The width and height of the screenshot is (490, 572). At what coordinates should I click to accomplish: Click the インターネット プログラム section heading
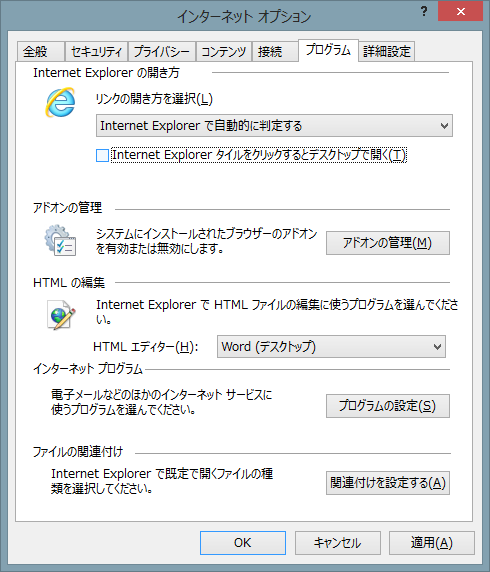point(88,369)
